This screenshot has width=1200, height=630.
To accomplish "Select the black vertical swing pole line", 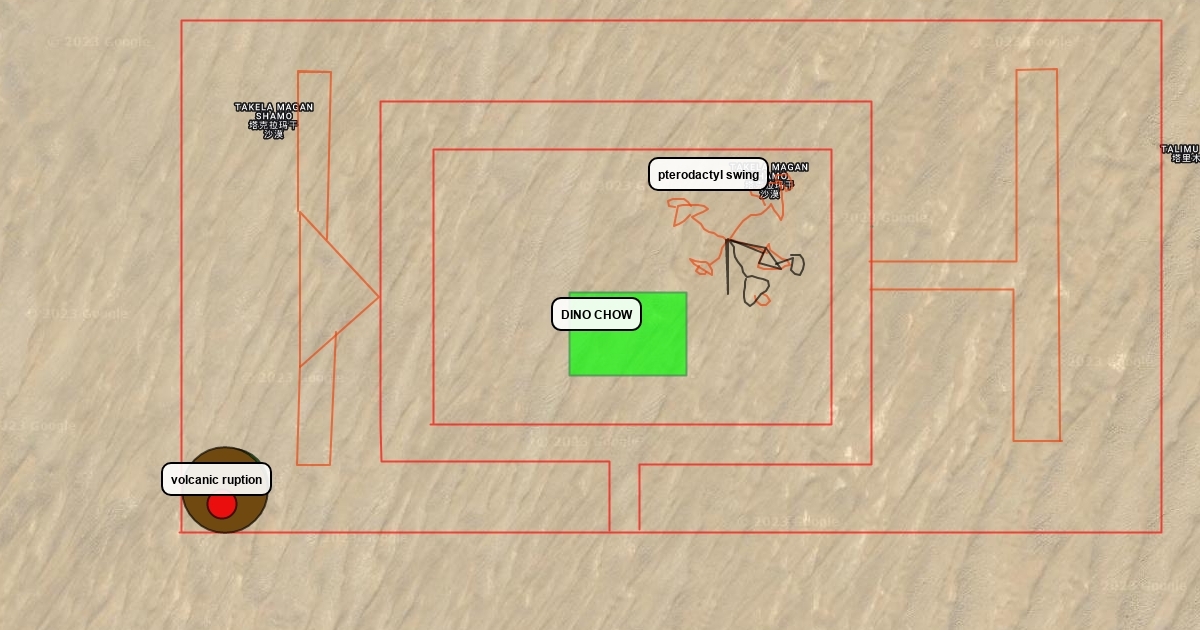I will [728, 275].
